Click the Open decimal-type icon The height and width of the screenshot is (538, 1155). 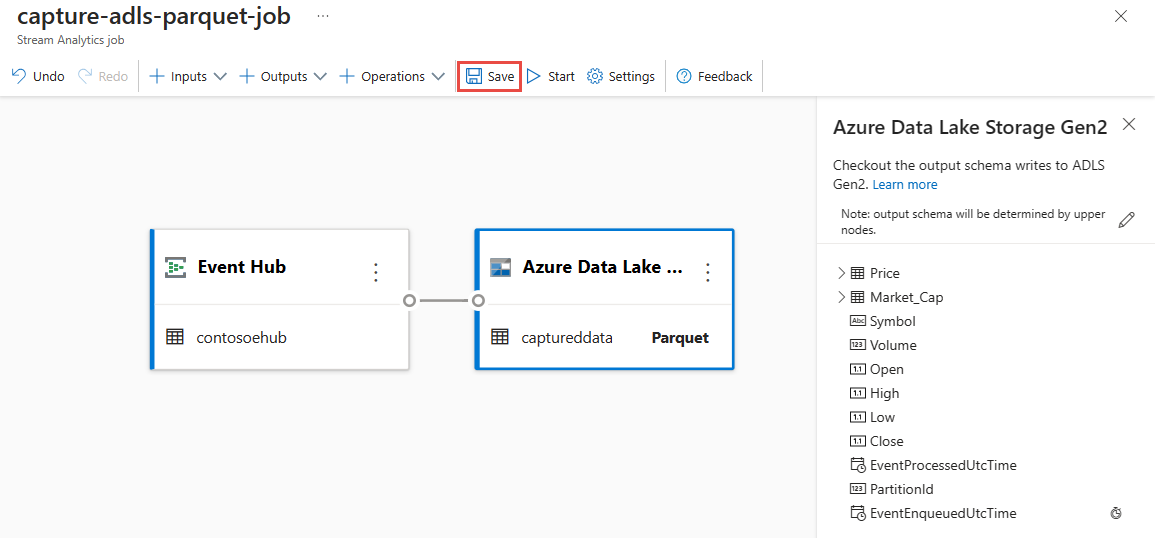(x=857, y=369)
